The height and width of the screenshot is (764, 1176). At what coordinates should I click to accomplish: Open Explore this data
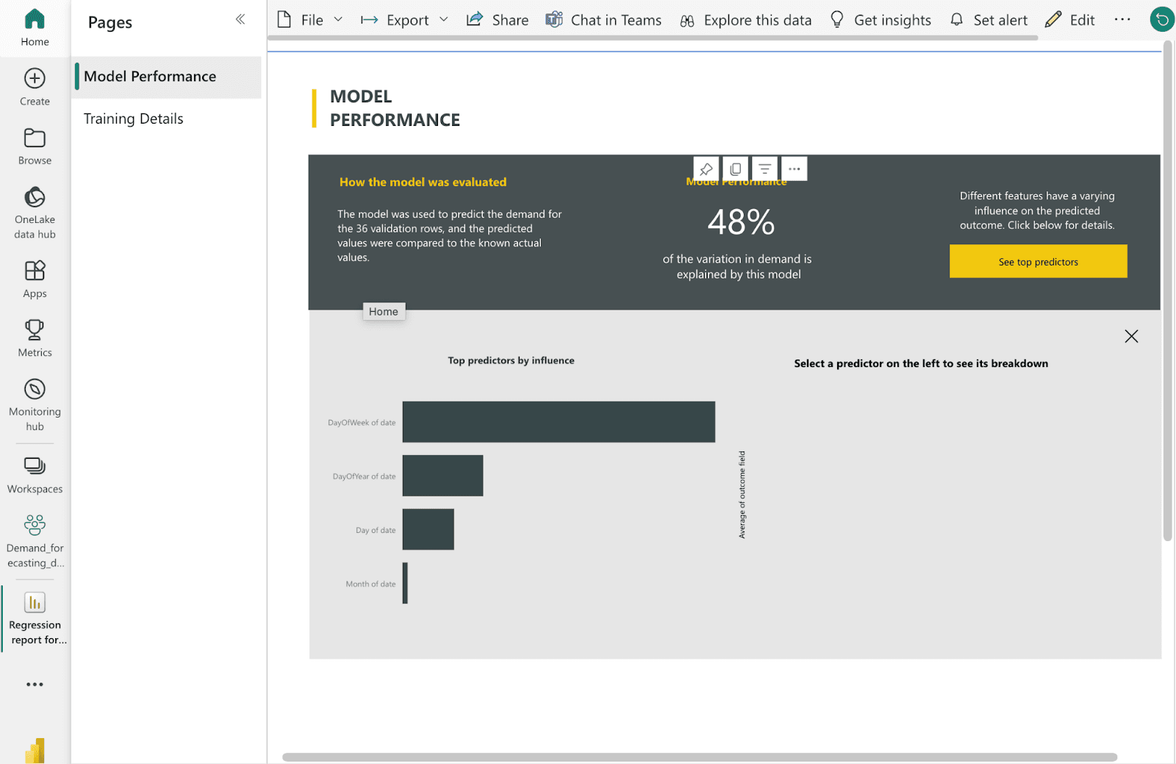click(x=745, y=19)
